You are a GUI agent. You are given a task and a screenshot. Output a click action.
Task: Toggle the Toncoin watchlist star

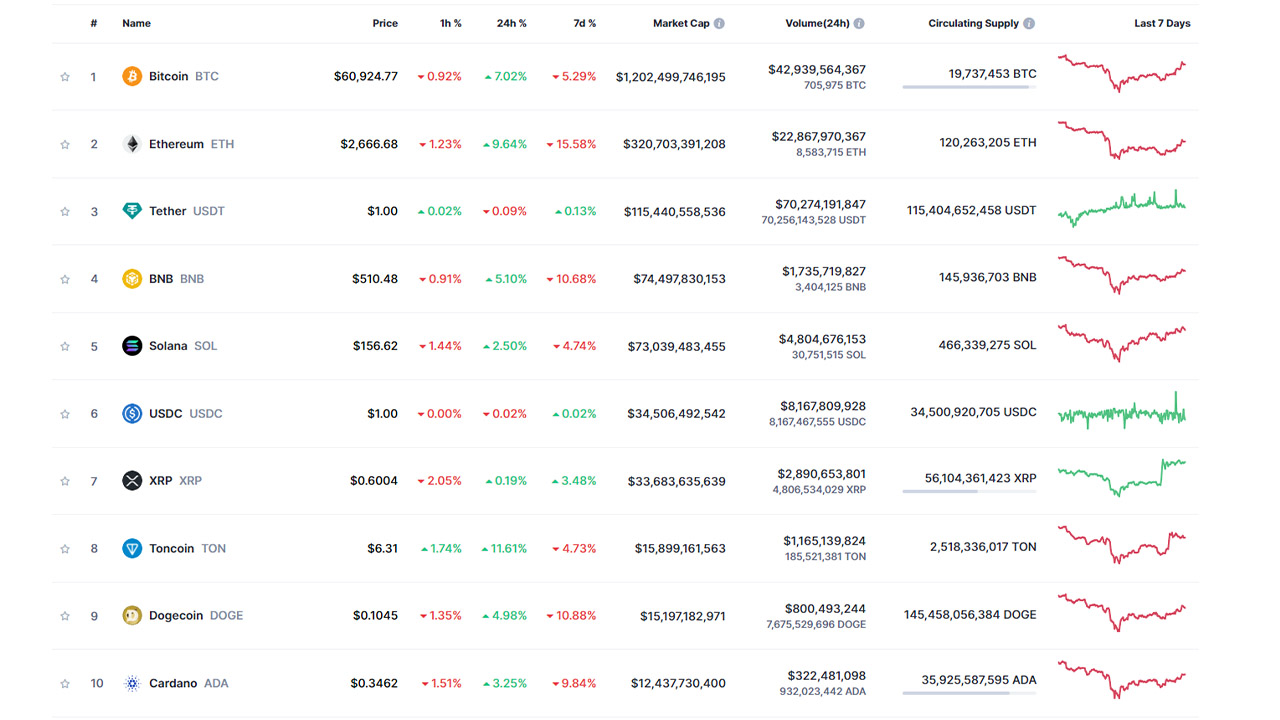tap(65, 548)
